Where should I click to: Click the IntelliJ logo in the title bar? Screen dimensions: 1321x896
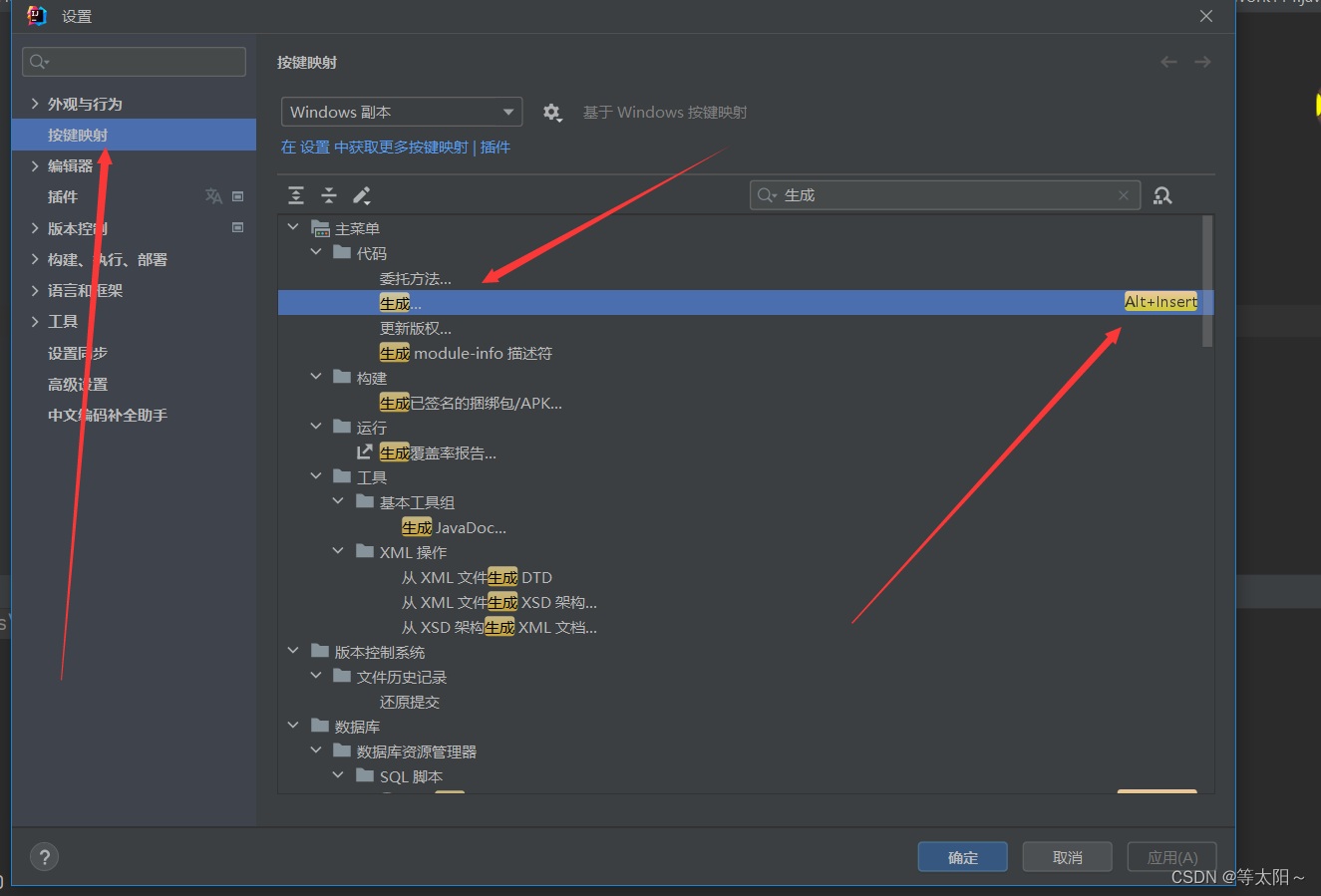click(37, 15)
